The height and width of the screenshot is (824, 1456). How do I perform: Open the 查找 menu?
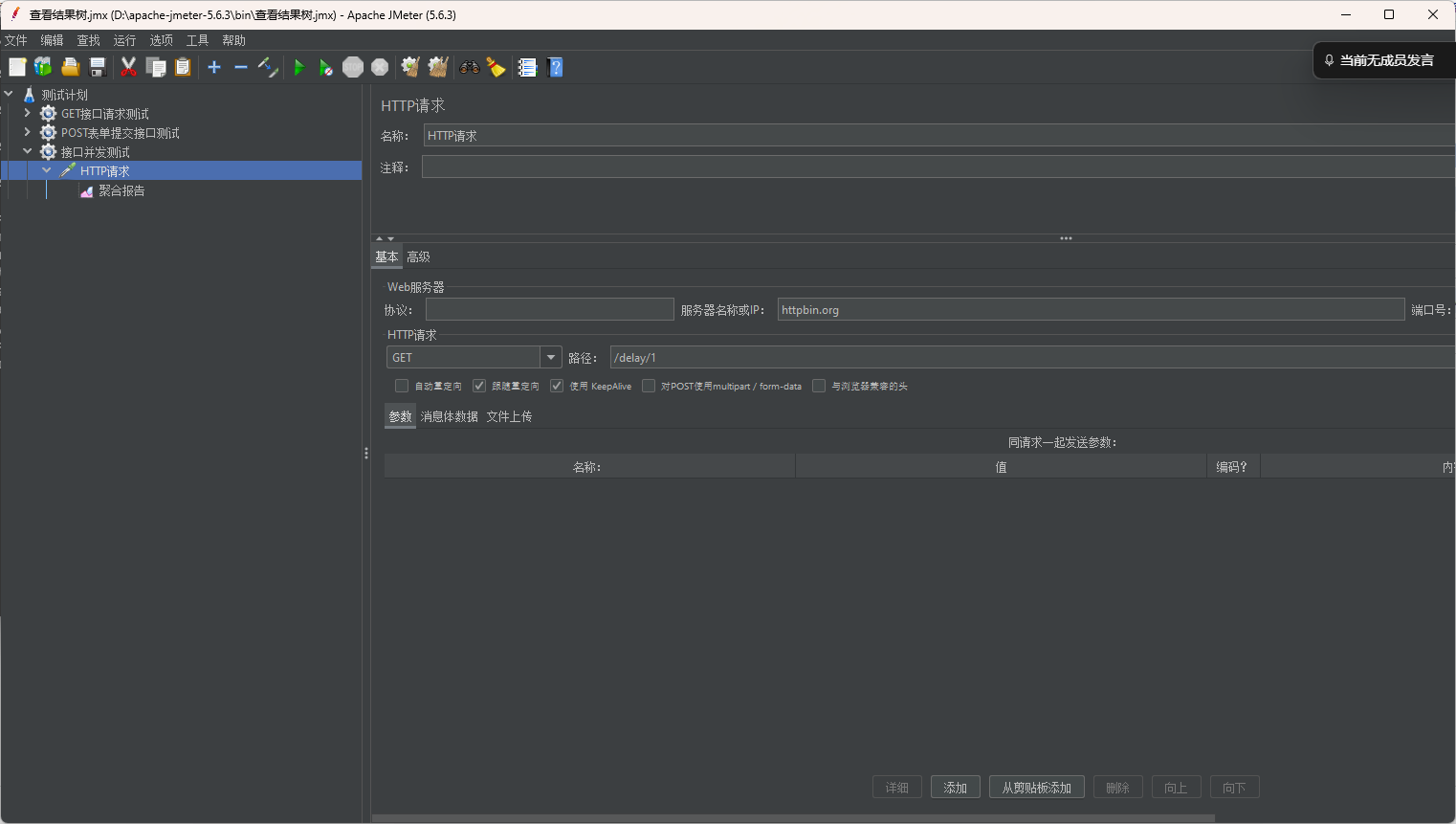89,40
